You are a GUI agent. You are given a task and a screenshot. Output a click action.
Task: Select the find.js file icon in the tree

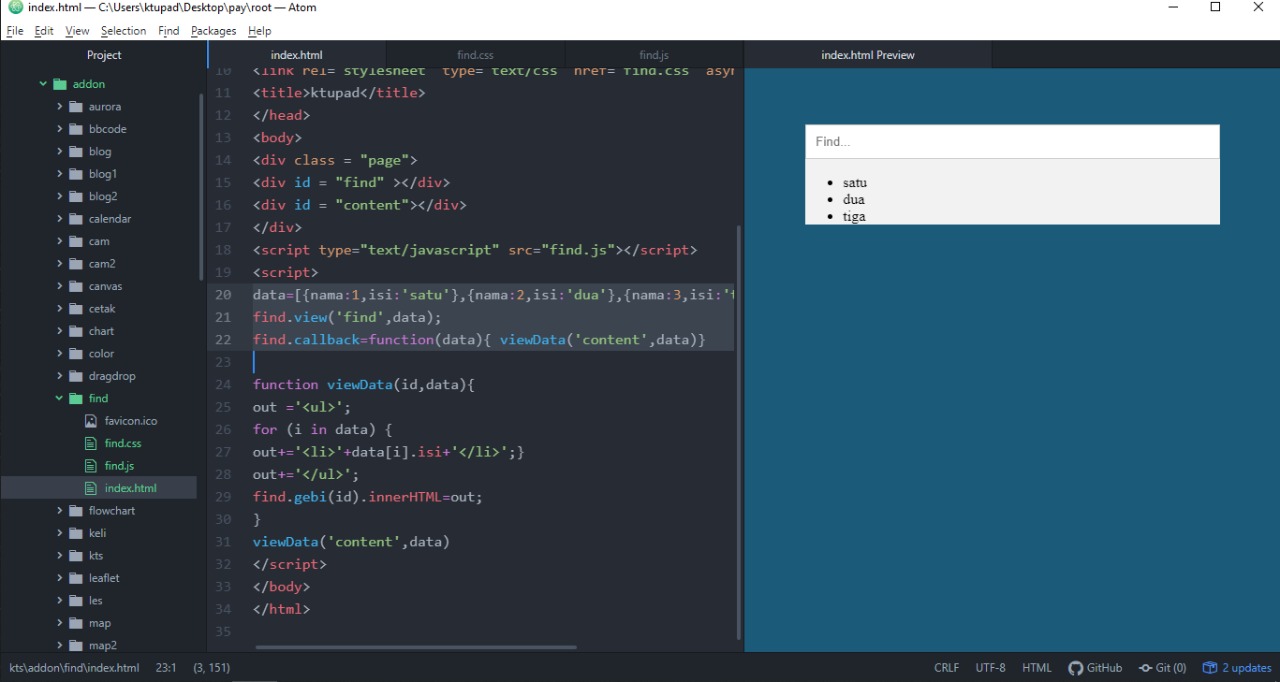pyautogui.click(x=91, y=465)
